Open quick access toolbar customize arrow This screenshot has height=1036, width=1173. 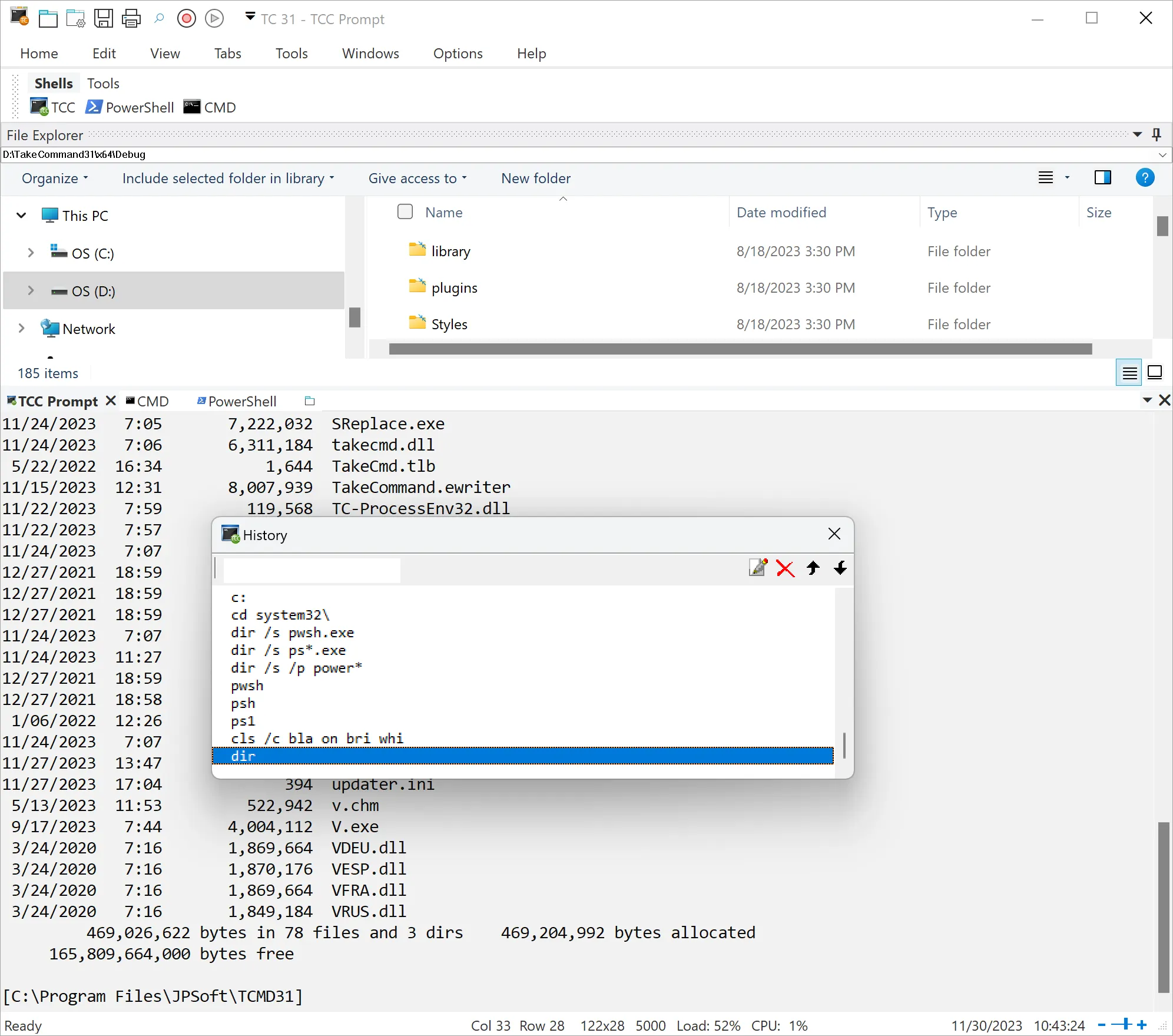250,16
